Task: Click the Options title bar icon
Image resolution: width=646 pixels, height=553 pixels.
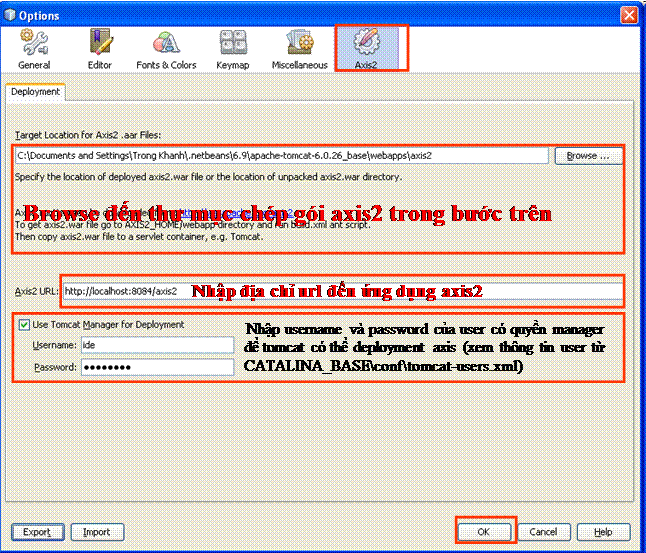Action: 10,15
